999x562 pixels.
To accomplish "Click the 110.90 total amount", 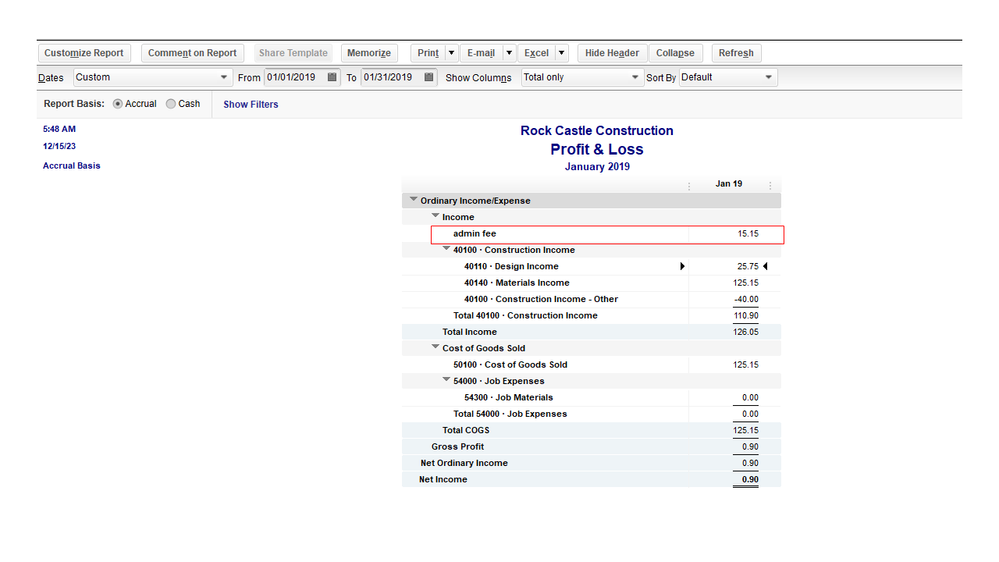I will click(x=746, y=316).
